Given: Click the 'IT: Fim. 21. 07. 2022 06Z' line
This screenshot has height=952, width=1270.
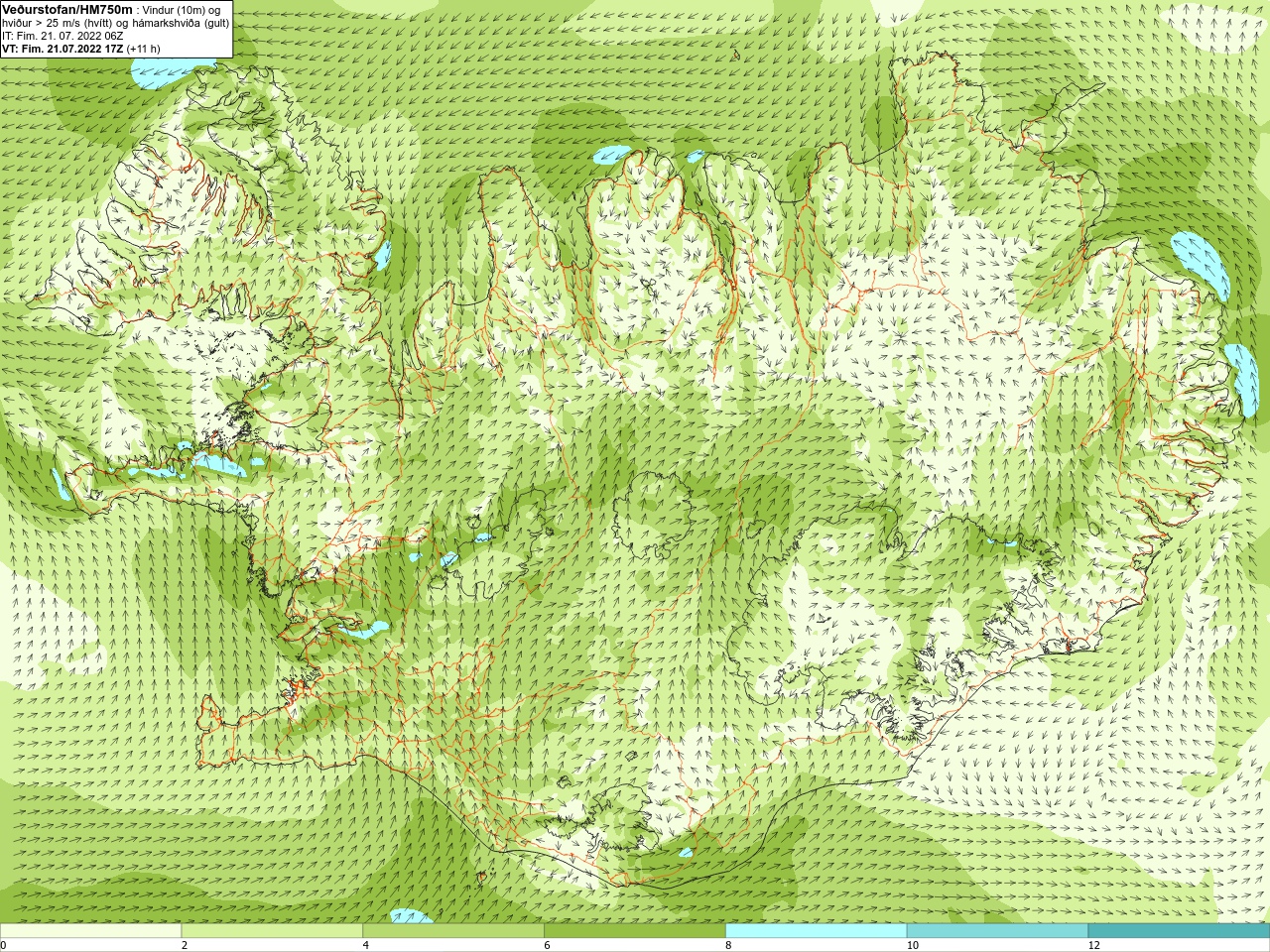Looking at the screenshot, I should 63,36.
